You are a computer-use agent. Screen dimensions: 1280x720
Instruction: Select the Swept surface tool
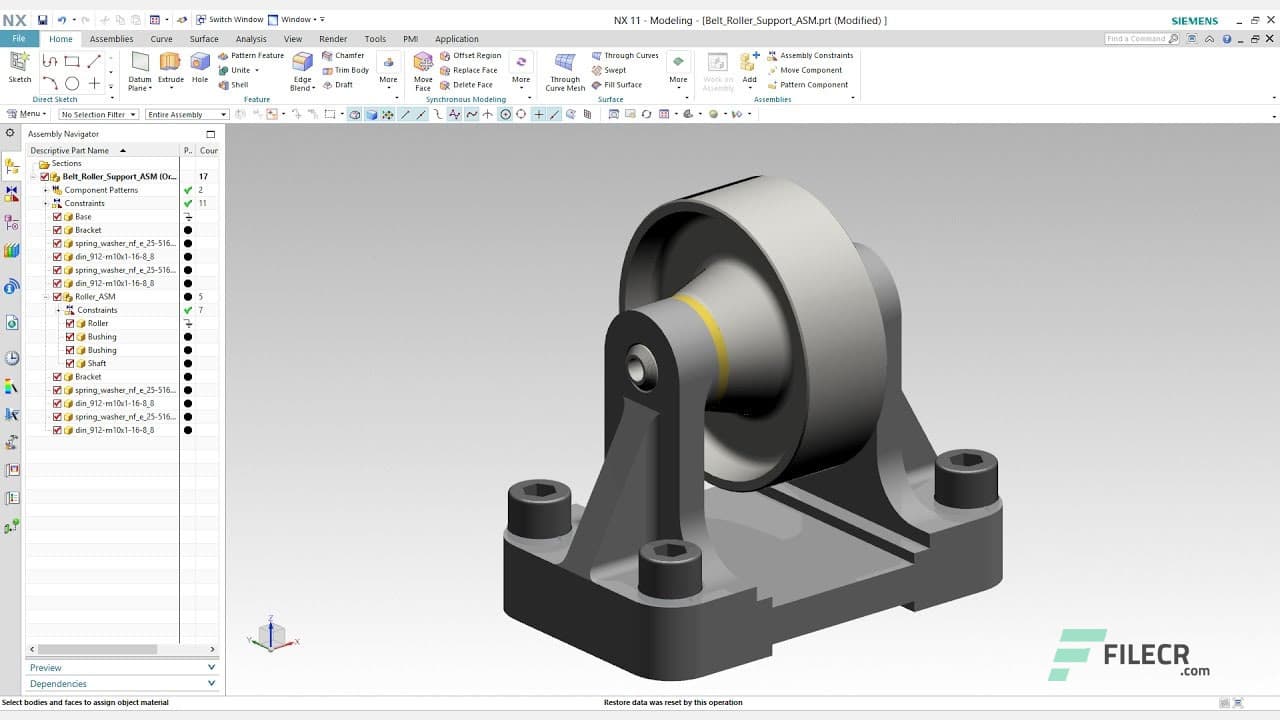click(x=614, y=70)
